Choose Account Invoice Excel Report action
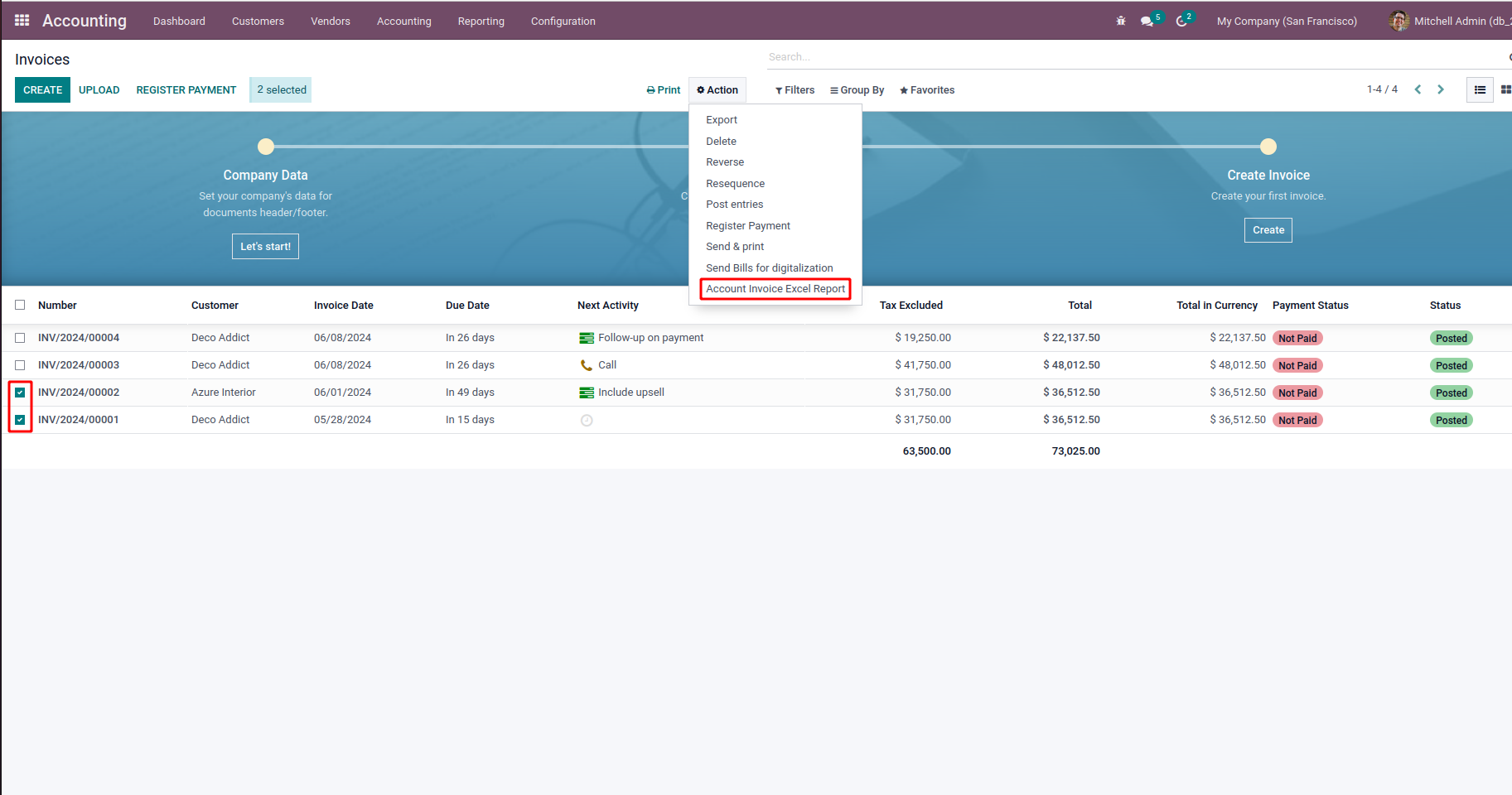 [775, 289]
